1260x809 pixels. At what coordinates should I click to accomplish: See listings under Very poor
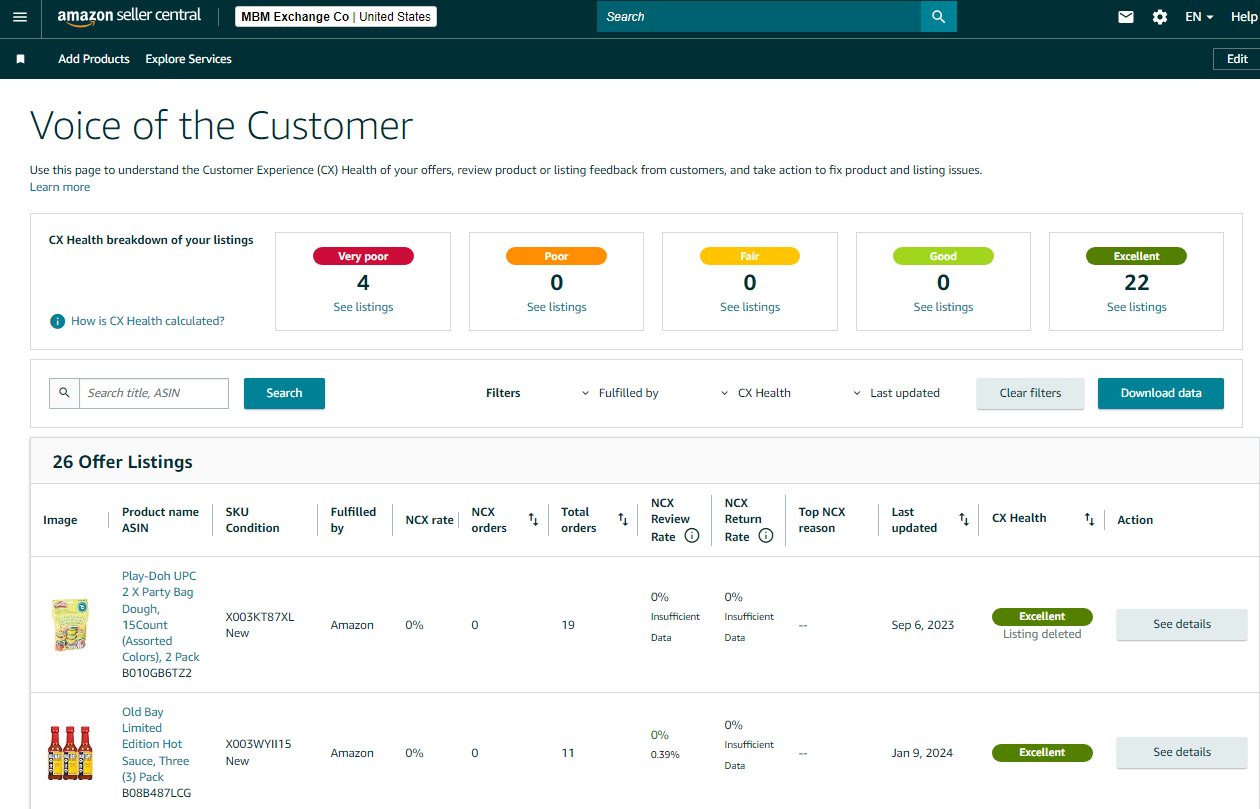click(x=363, y=307)
